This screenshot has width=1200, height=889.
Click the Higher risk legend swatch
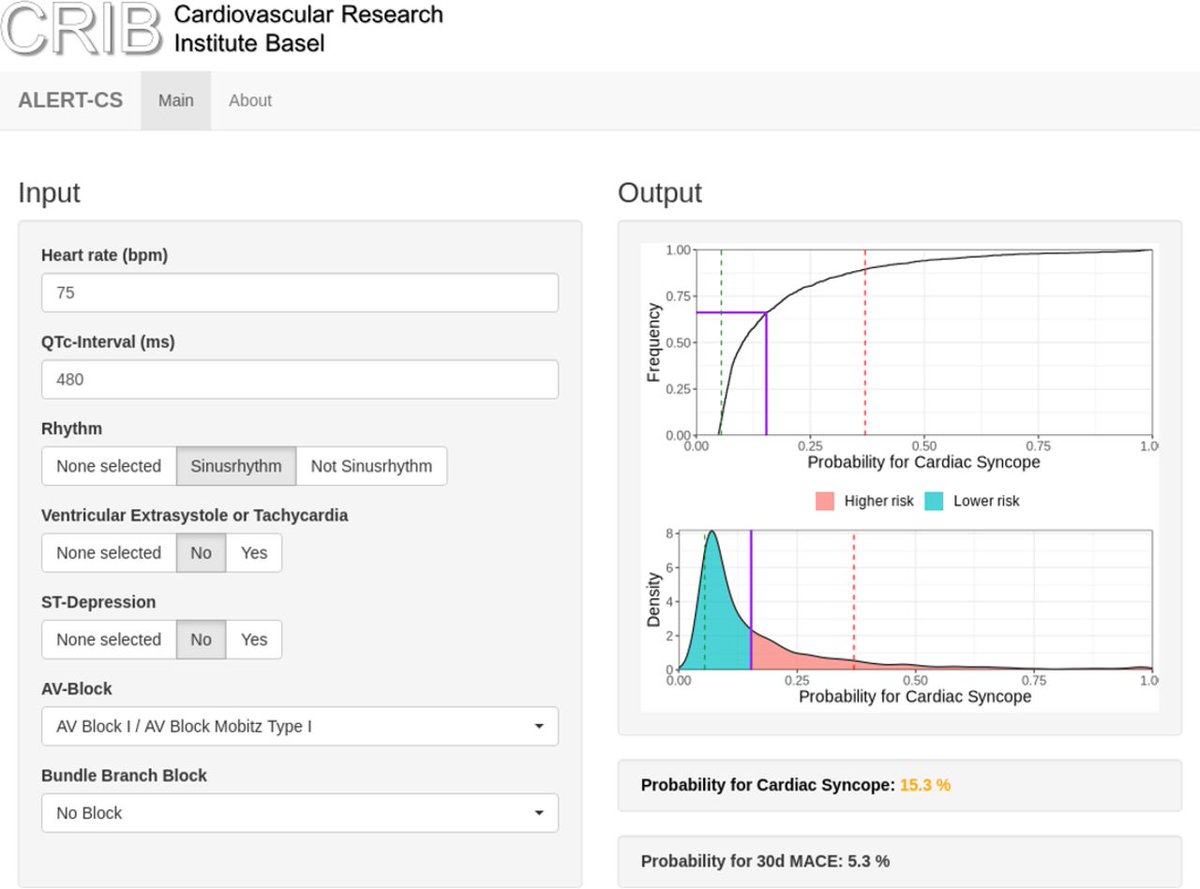point(826,501)
